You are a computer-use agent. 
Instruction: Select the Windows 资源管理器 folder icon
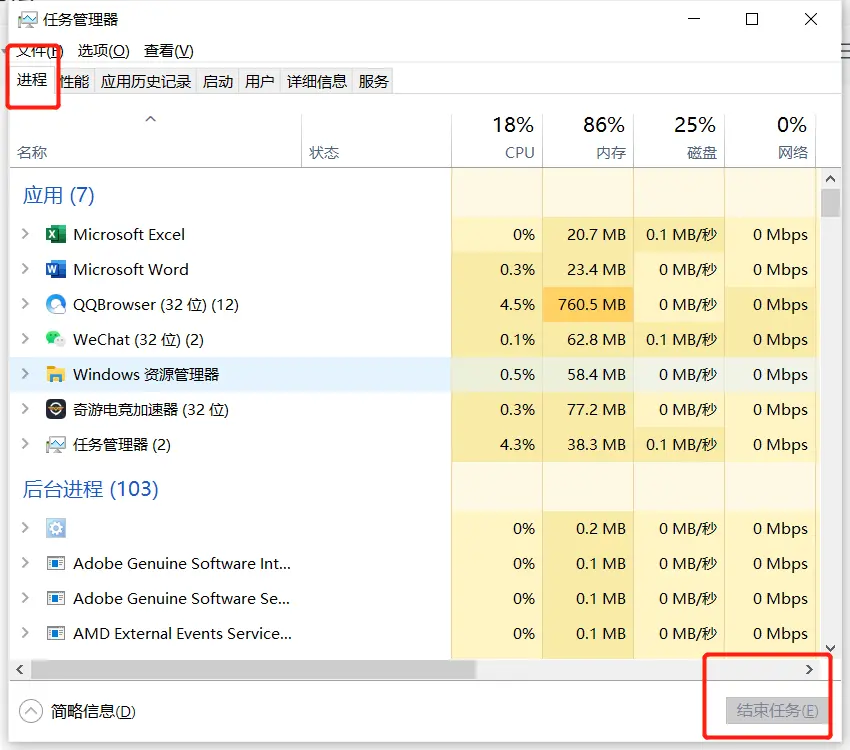(x=56, y=374)
